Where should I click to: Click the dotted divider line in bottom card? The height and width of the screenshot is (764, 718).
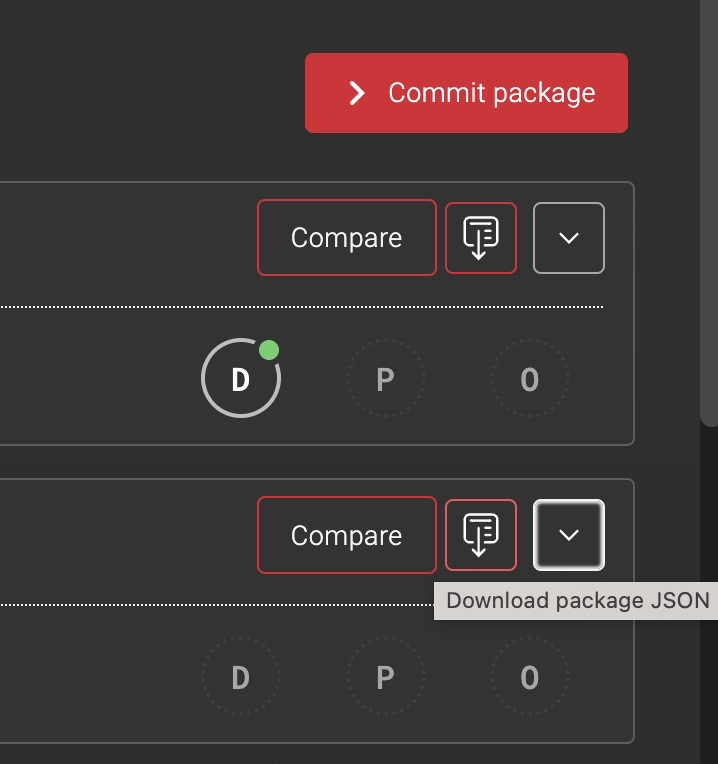pos(200,604)
